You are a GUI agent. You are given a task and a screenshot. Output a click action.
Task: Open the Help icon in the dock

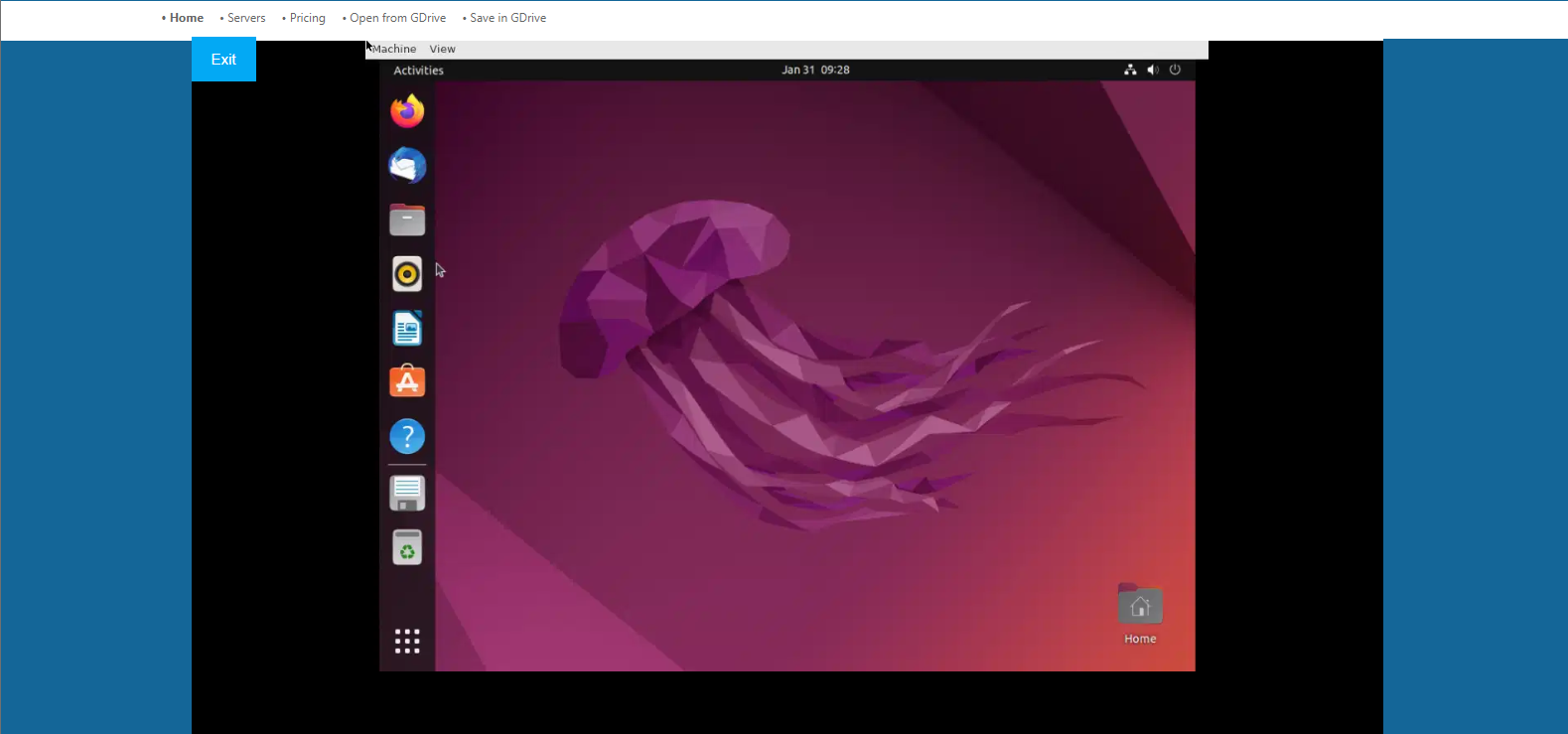pos(407,436)
